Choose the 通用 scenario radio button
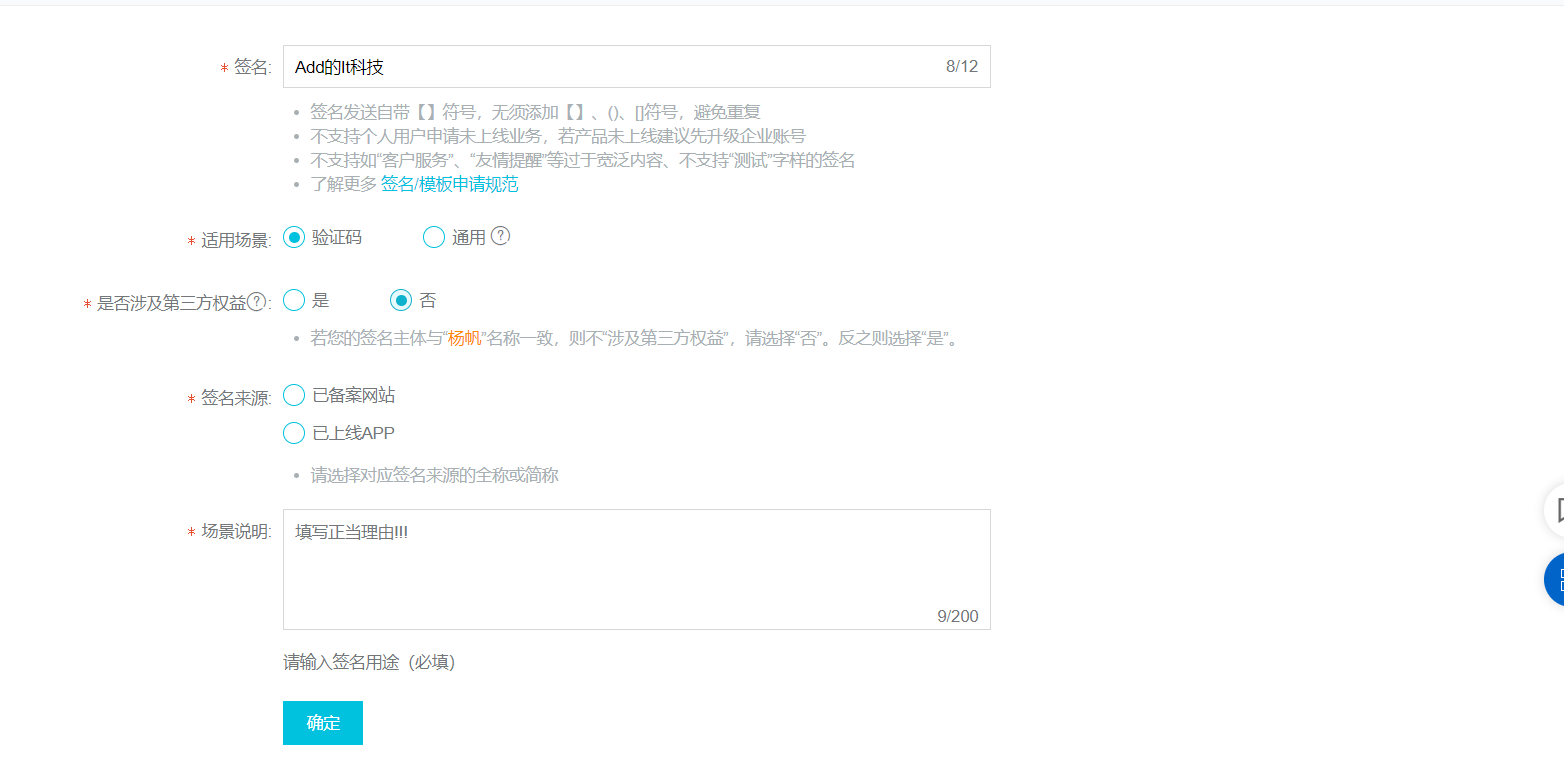This screenshot has width=1564, height=775. pyautogui.click(x=434, y=237)
